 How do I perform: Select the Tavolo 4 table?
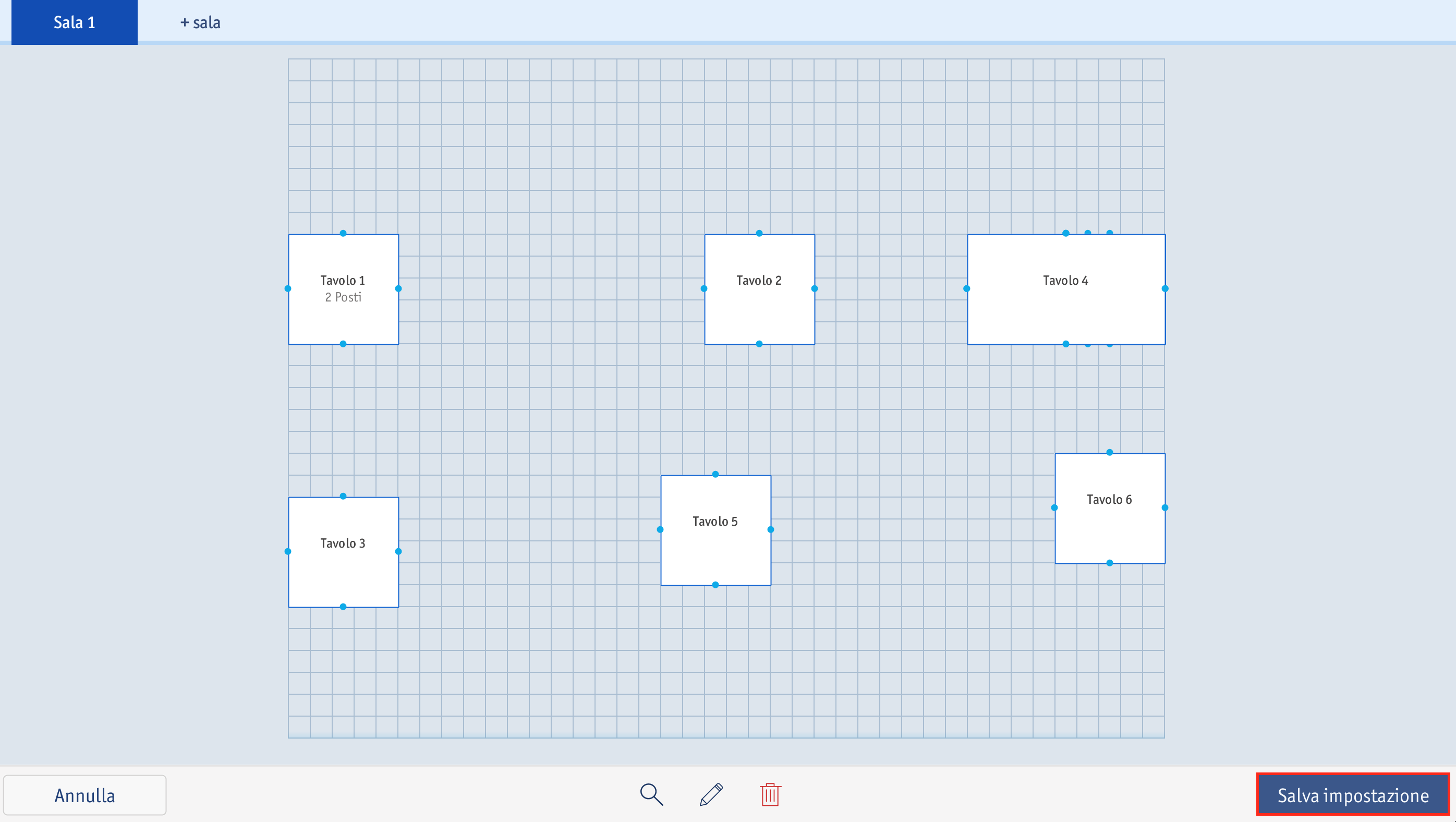click(x=1066, y=289)
